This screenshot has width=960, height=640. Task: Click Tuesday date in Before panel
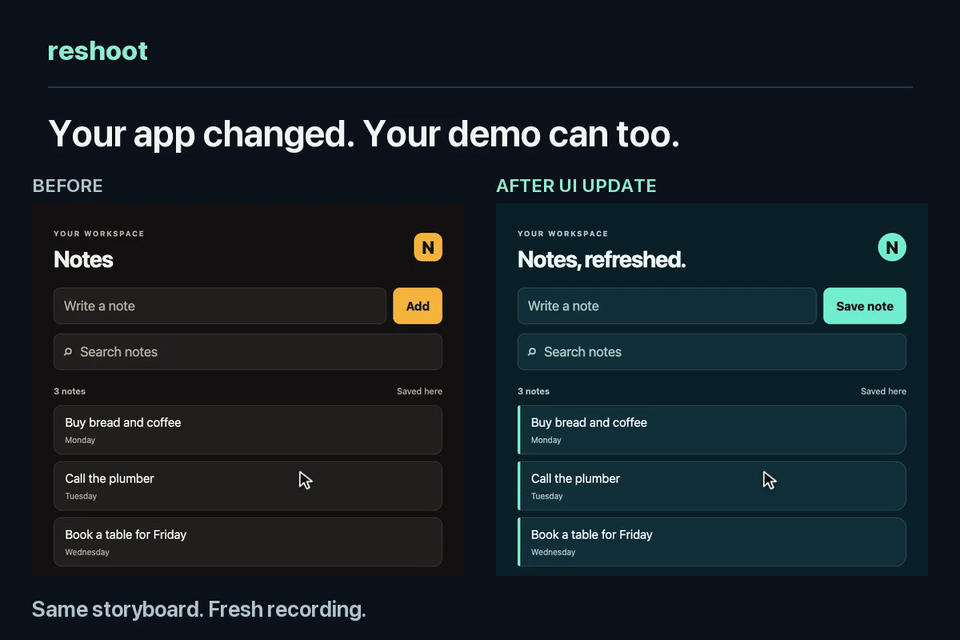(x=81, y=496)
